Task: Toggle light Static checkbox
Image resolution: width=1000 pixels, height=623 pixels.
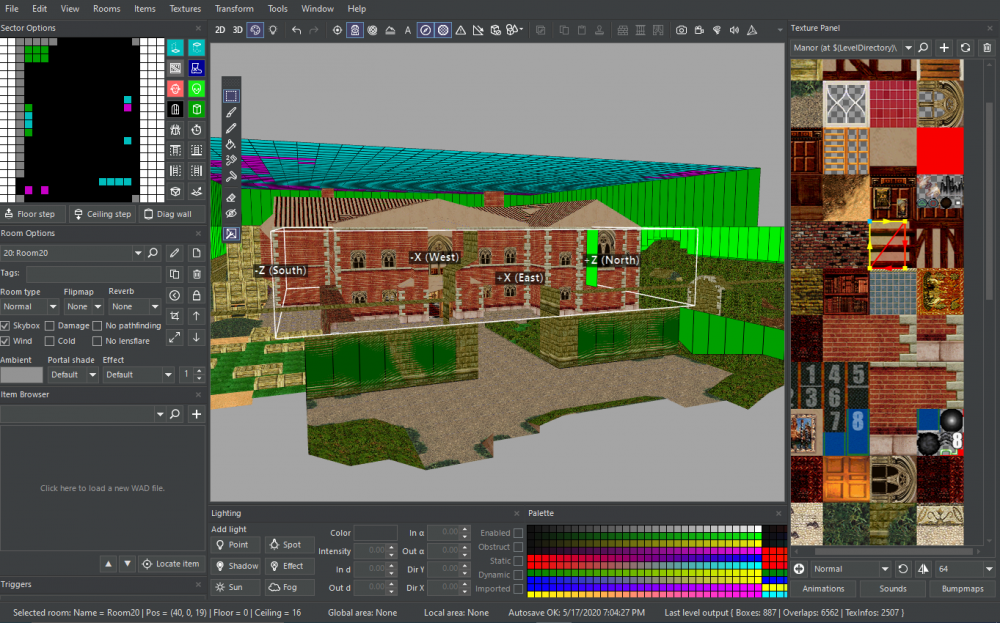Action: [518, 561]
